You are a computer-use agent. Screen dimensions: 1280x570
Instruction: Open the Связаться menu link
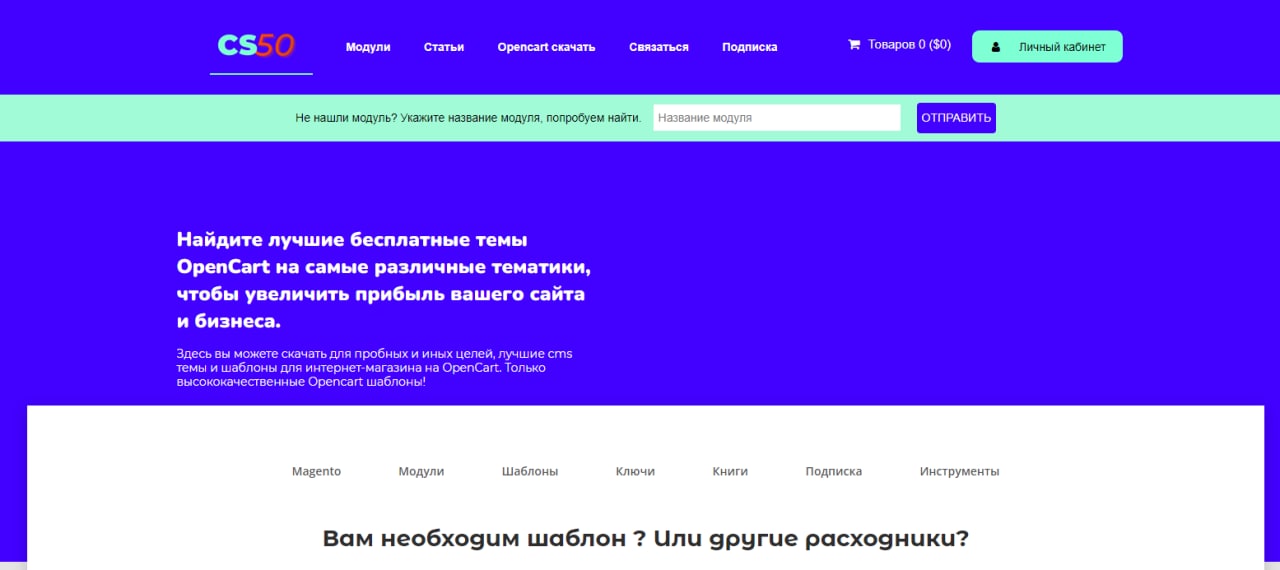[x=659, y=47]
